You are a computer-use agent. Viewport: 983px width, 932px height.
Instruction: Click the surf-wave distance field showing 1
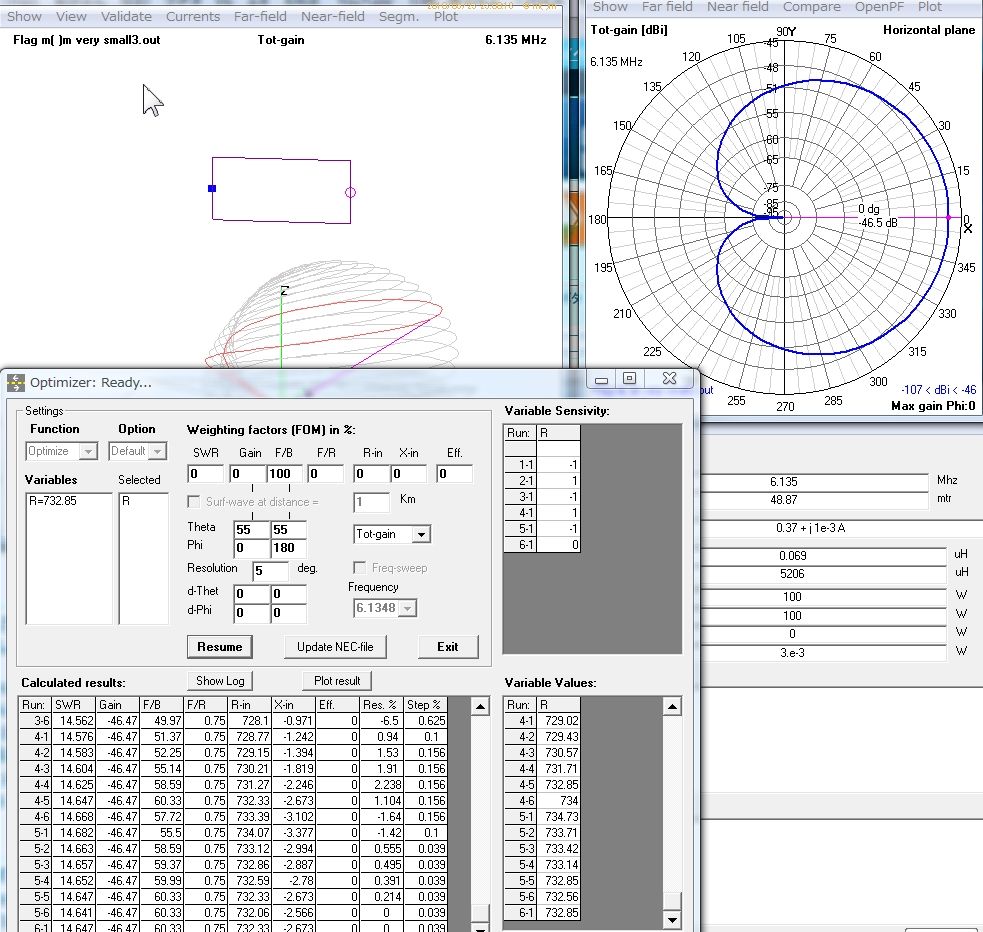click(372, 501)
